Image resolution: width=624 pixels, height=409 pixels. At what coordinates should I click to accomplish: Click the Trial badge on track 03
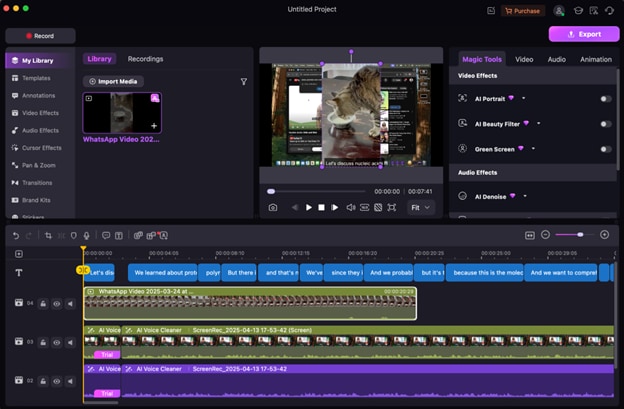(107, 354)
